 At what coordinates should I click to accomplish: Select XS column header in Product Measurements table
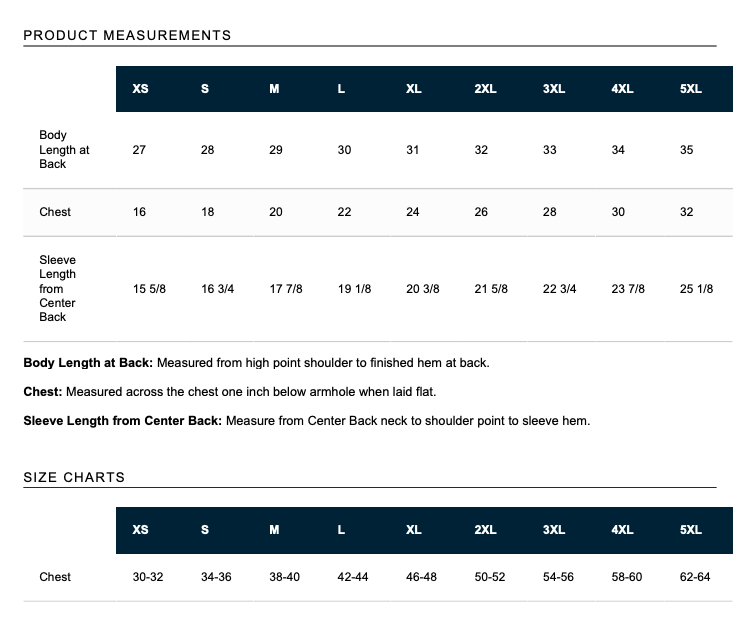(140, 89)
